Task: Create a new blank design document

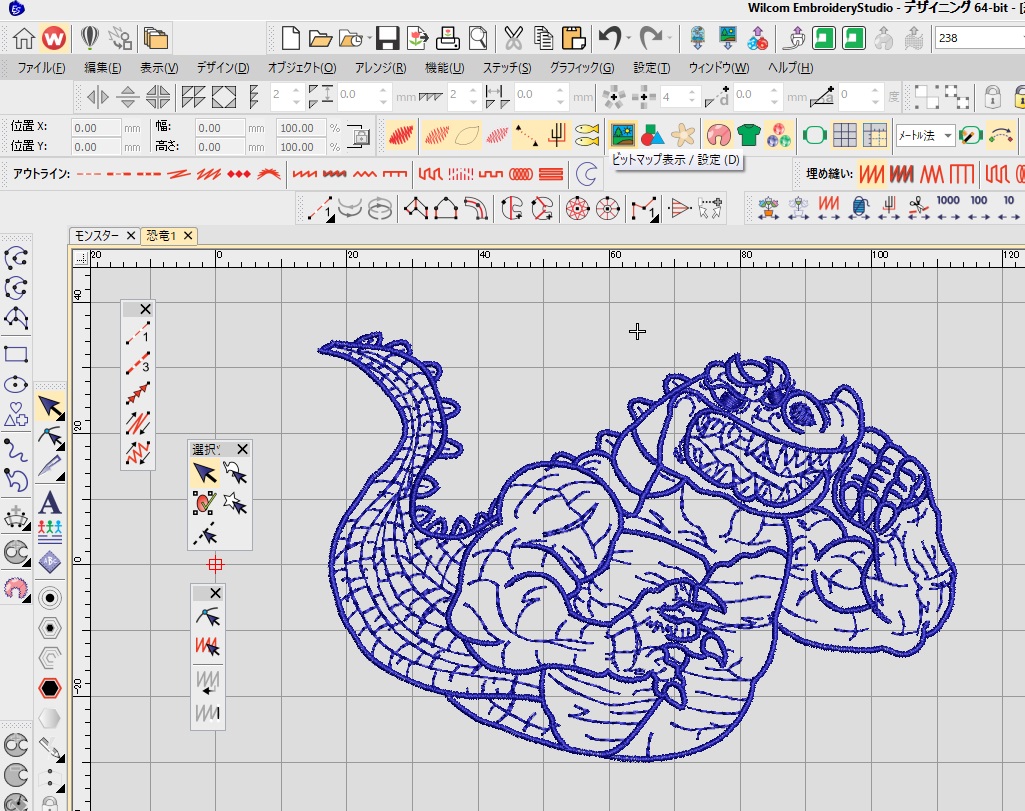Action: [x=290, y=39]
